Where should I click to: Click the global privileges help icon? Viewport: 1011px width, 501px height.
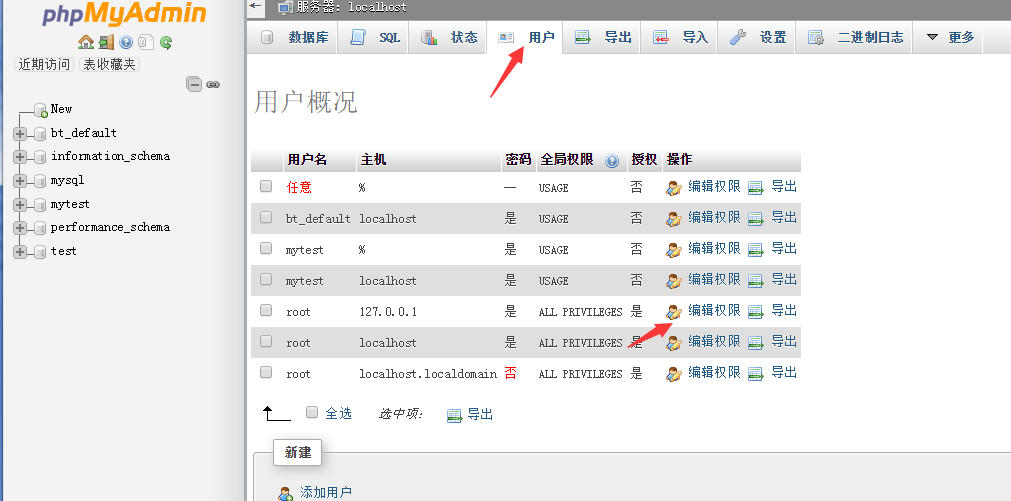[x=612, y=161]
